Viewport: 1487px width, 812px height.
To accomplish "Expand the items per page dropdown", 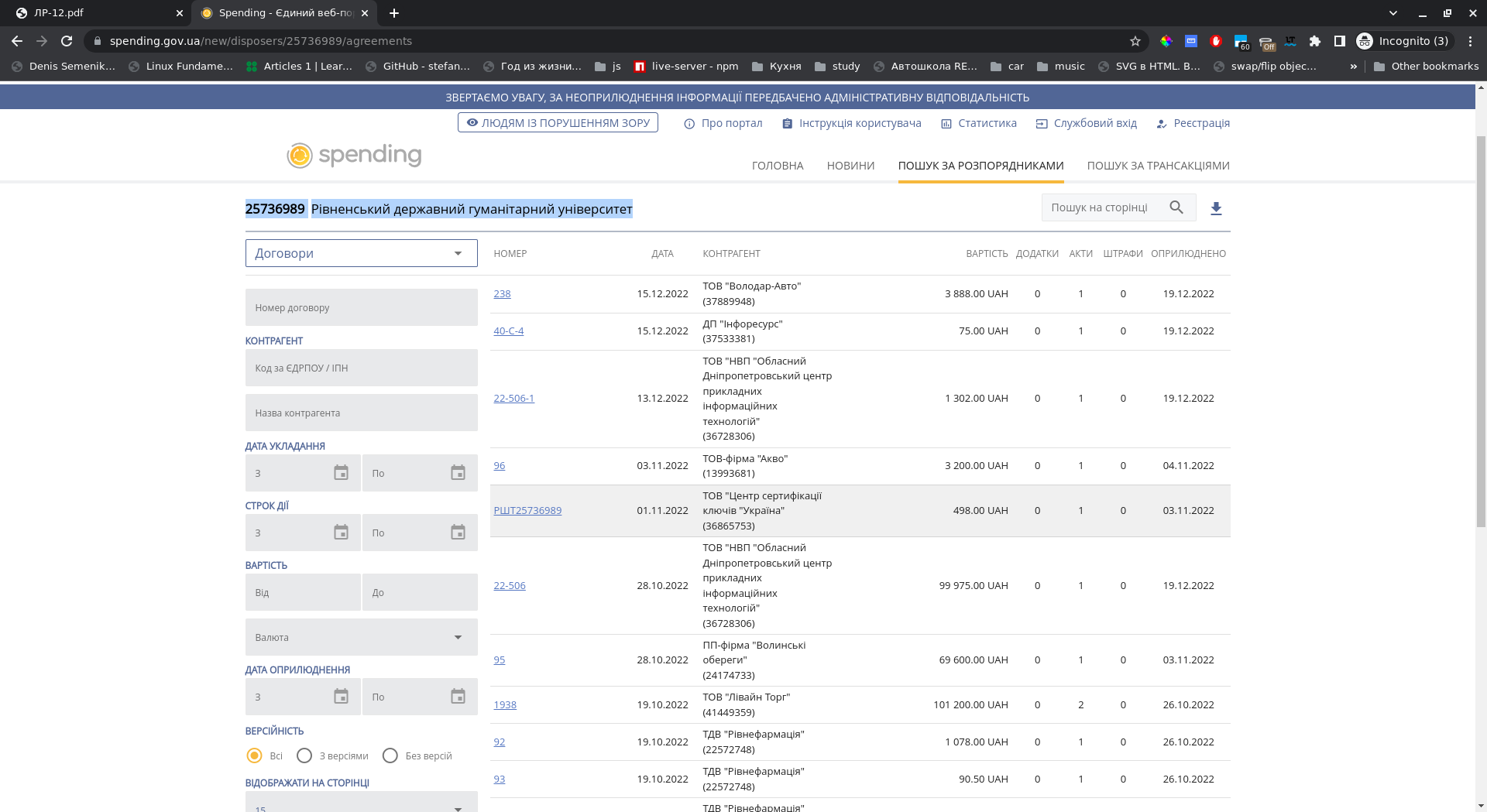I will [361, 805].
